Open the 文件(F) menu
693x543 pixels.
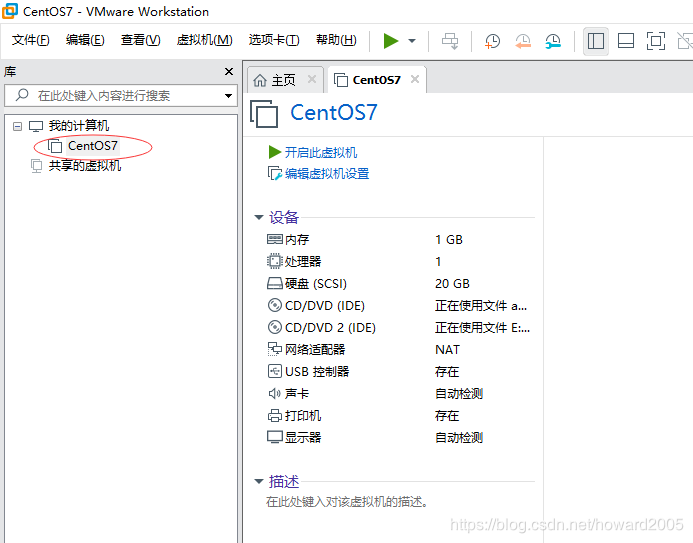coord(30,40)
